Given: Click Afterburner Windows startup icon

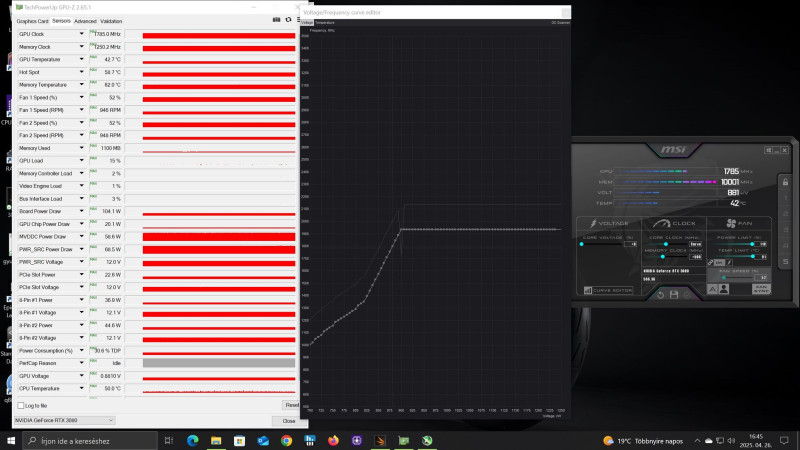Looking at the screenshot, I should click(x=768, y=150).
